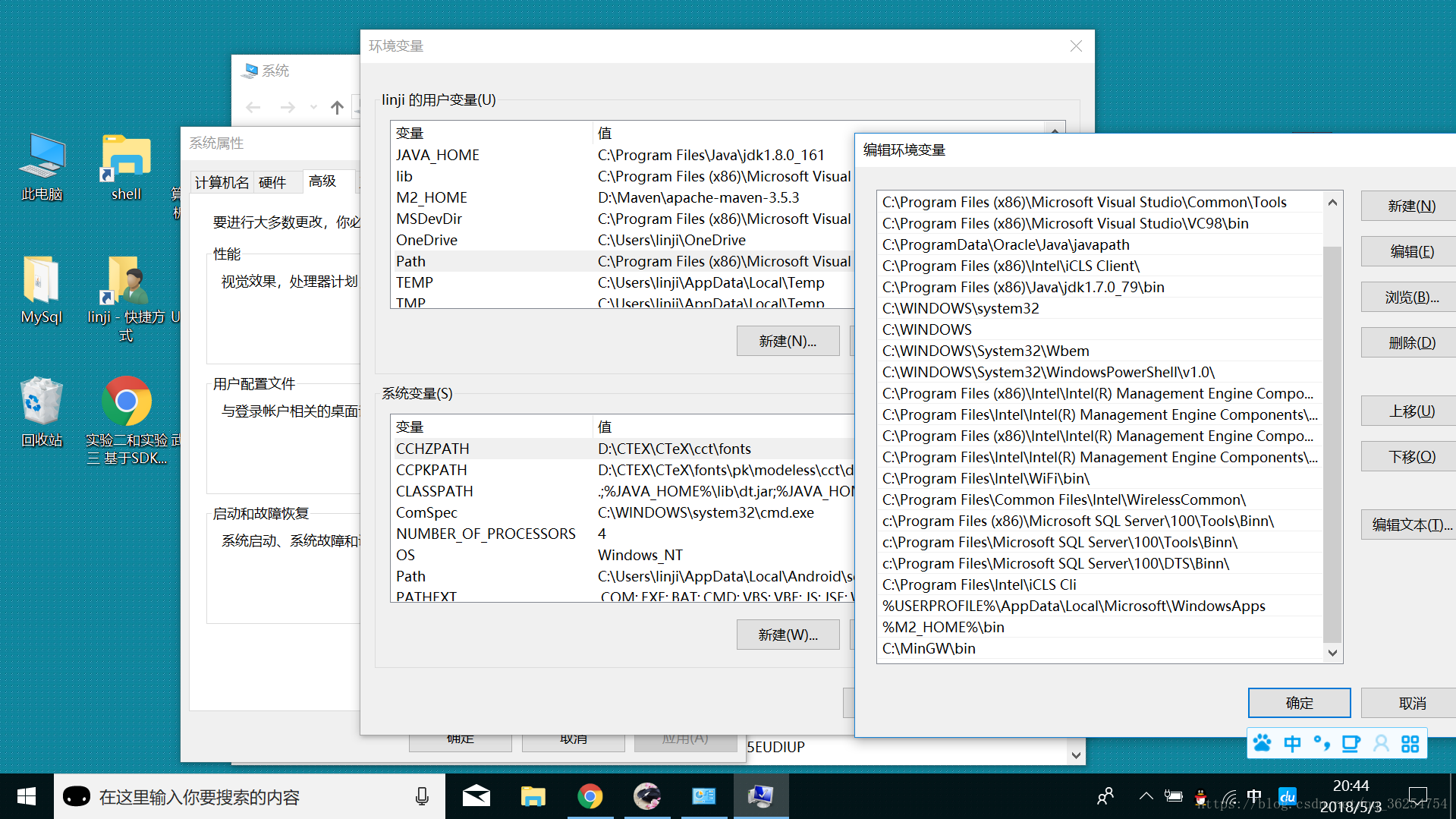Image resolution: width=1456 pixels, height=819 pixels.
Task: Click IME user account icon
Action: tap(1381, 743)
